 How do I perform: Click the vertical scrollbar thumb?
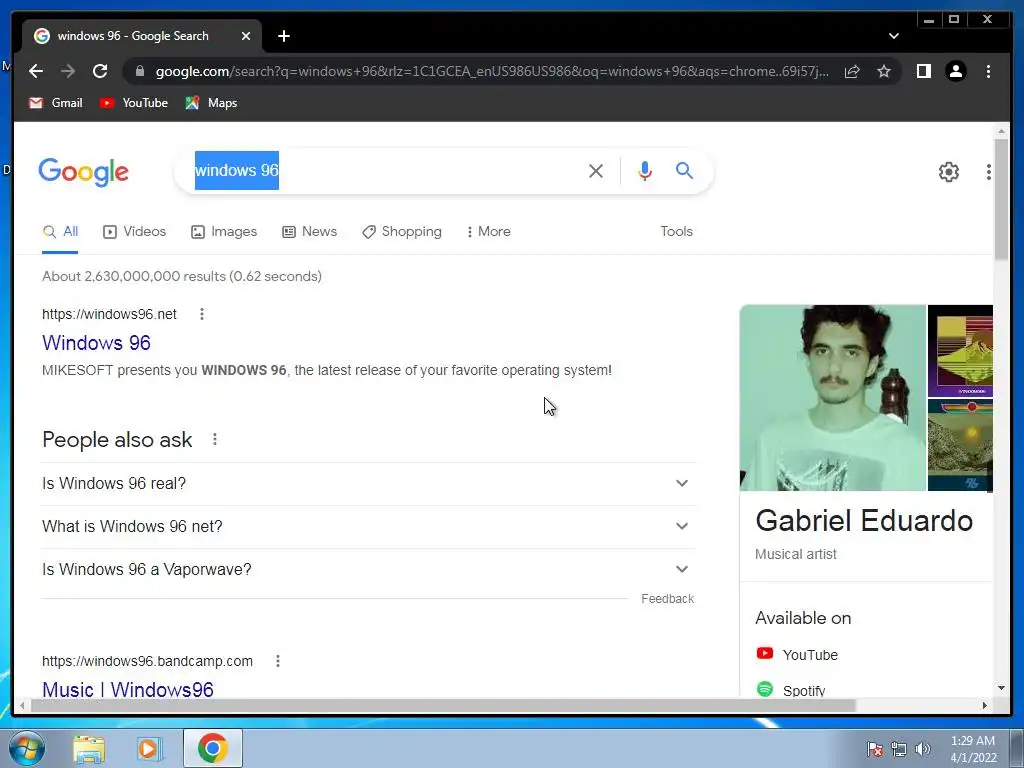point(1001,199)
